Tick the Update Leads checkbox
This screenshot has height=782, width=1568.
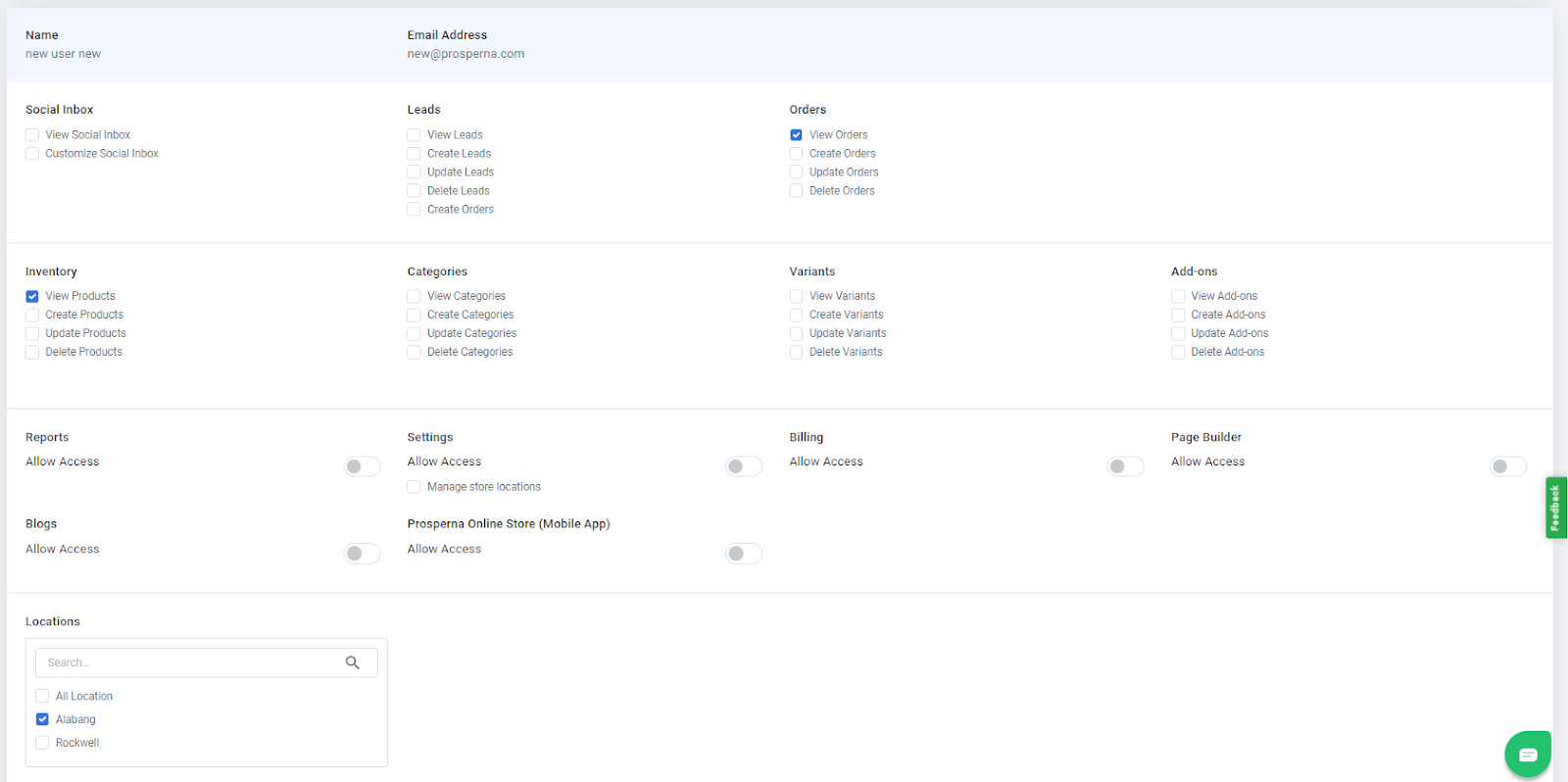point(414,172)
